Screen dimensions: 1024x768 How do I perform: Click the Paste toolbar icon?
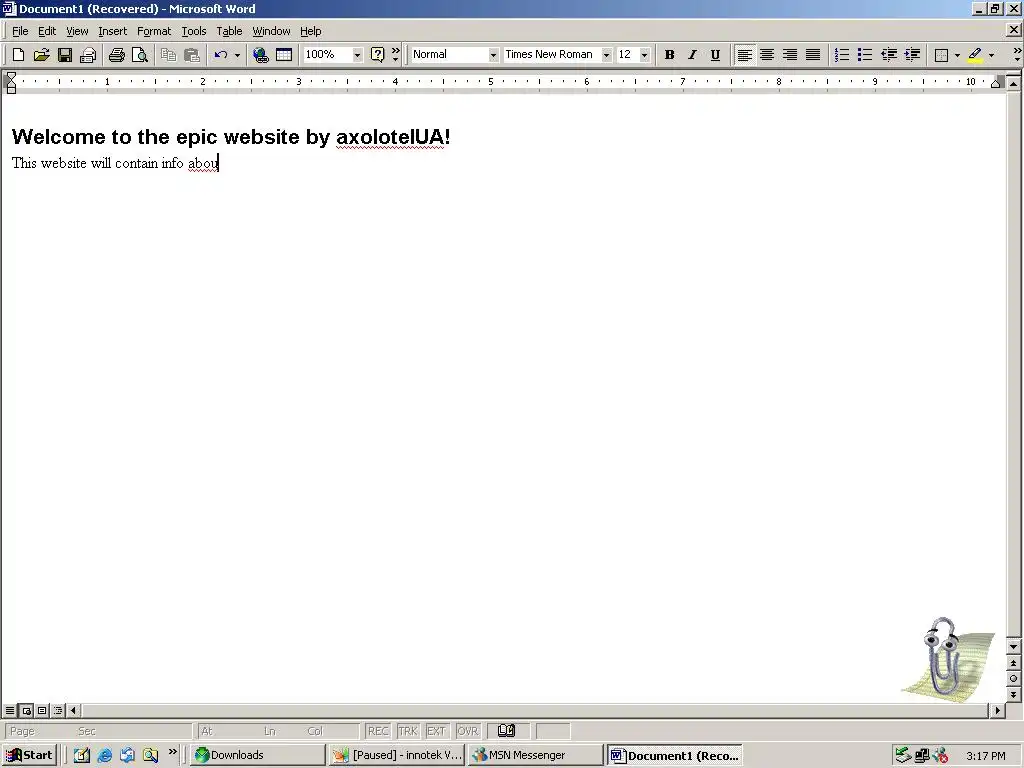pyautogui.click(x=191, y=55)
